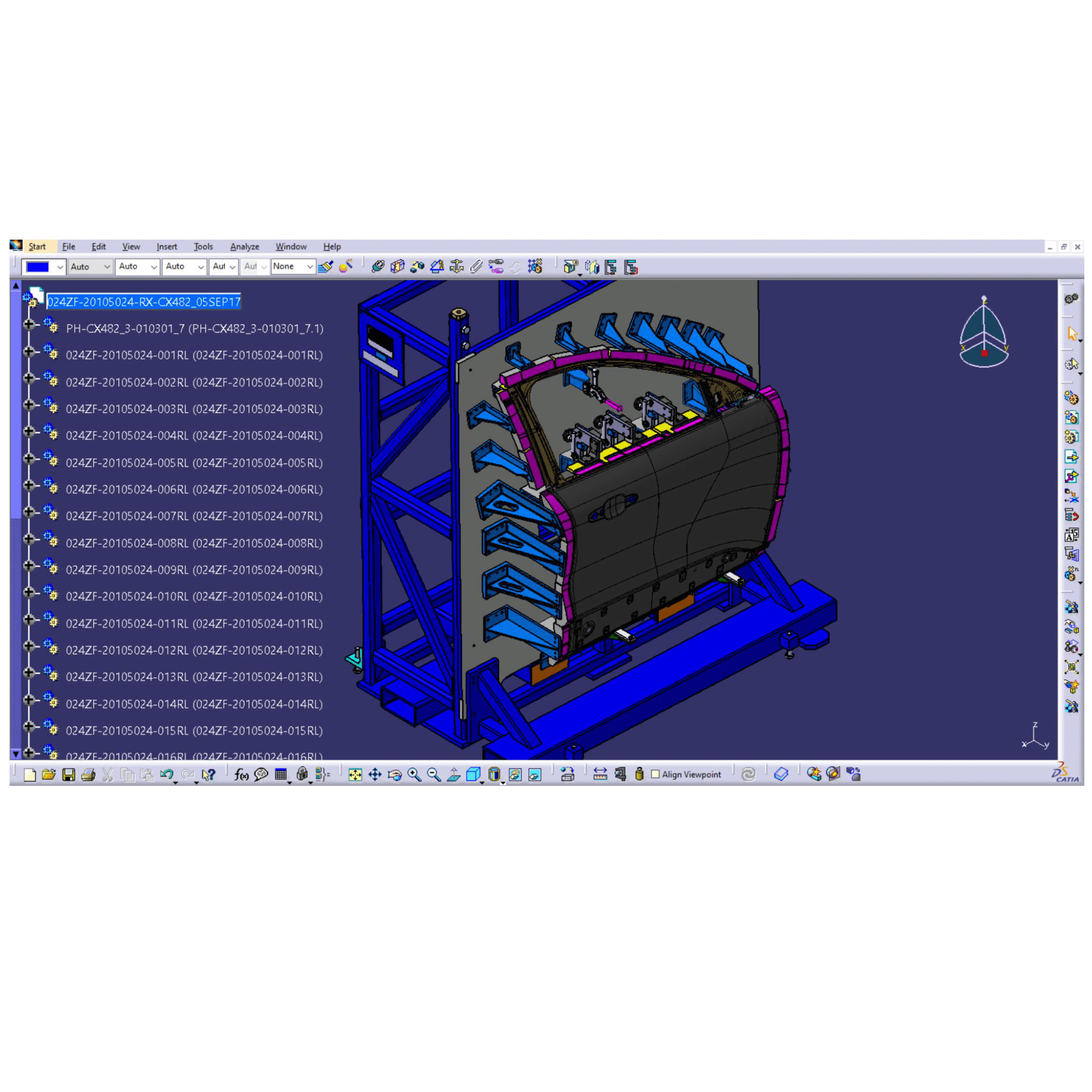Select the Pan tool icon
This screenshot has width=1092, height=1092.
coord(375,774)
